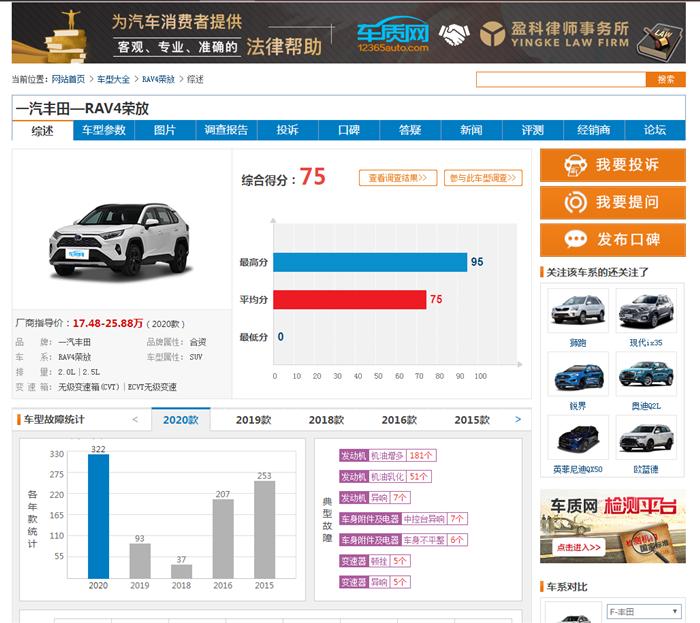Open the 英菲尼迪QX50 car thumbnail
700x623 pixels.
[x=578, y=437]
